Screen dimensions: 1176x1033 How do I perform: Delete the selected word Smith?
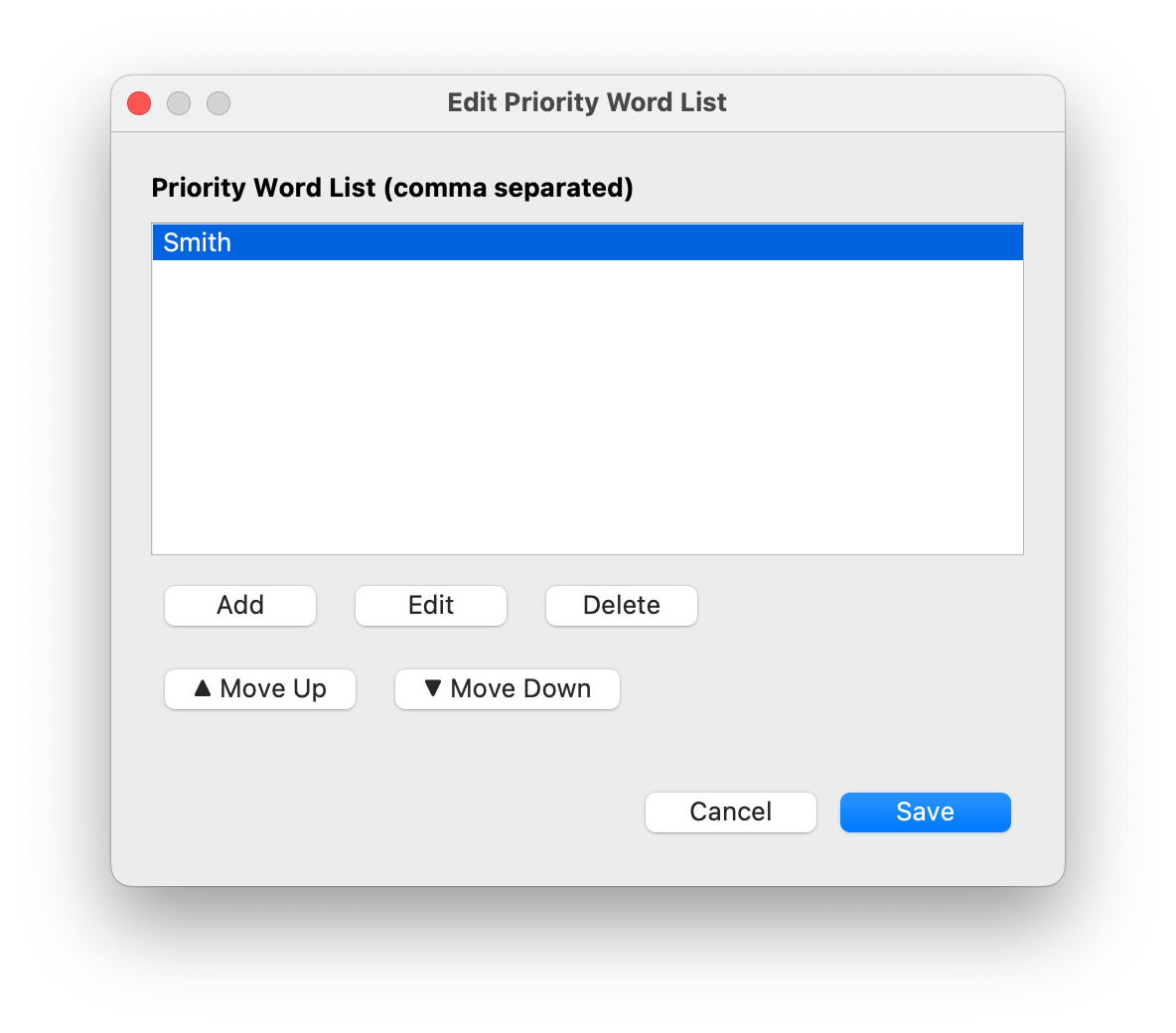pyautogui.click(x=622, y=605)
